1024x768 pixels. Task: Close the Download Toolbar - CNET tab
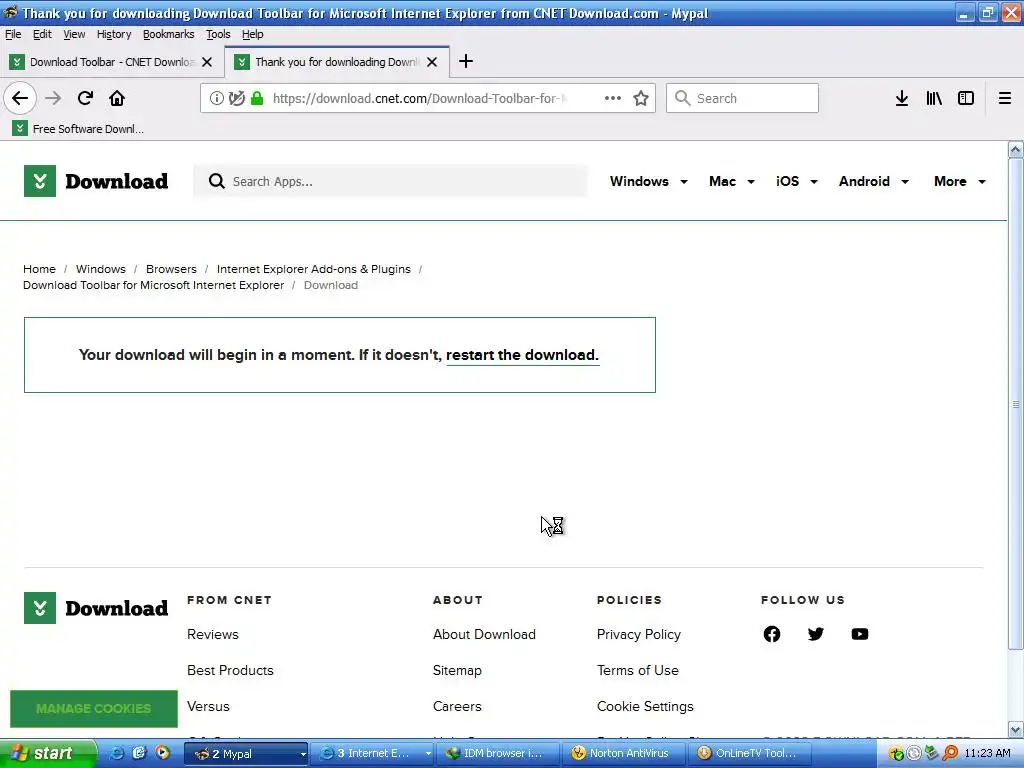[x=207, y=62]
